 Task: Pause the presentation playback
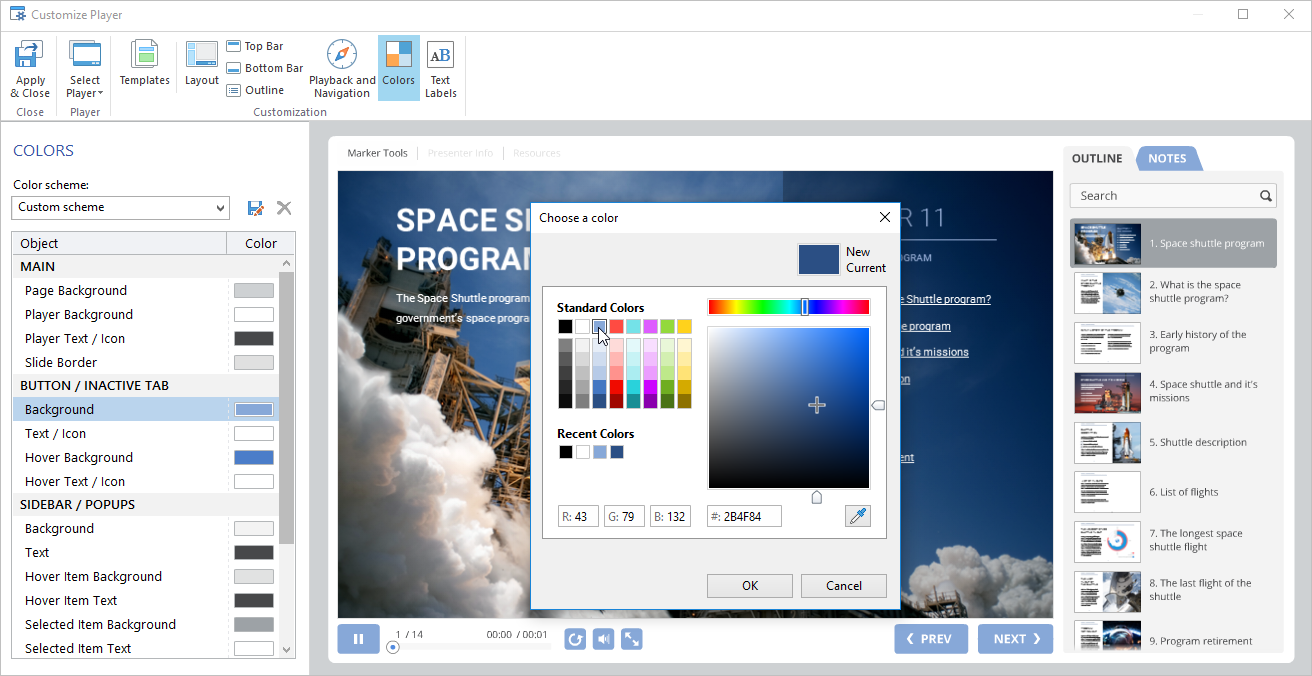(x=358, y=638)
